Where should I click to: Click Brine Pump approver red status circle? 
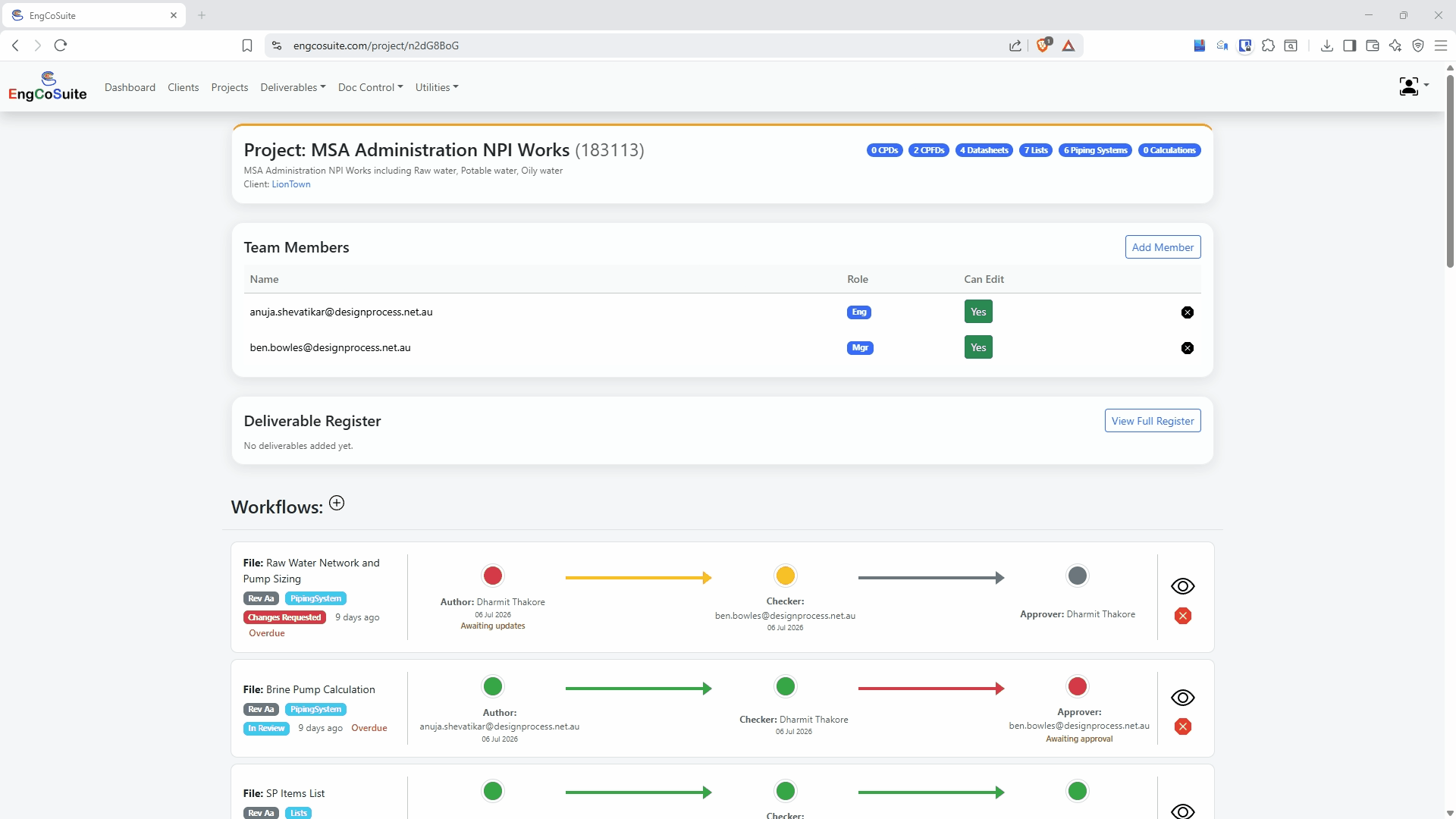[x=1078, y=686]
